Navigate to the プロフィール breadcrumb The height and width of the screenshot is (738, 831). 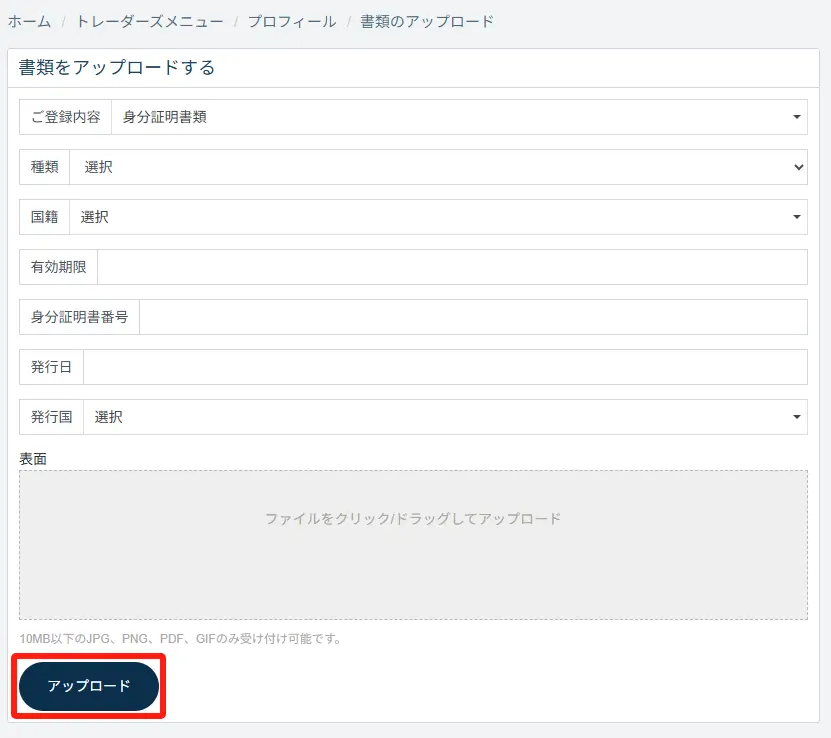[x=292, y=21]
